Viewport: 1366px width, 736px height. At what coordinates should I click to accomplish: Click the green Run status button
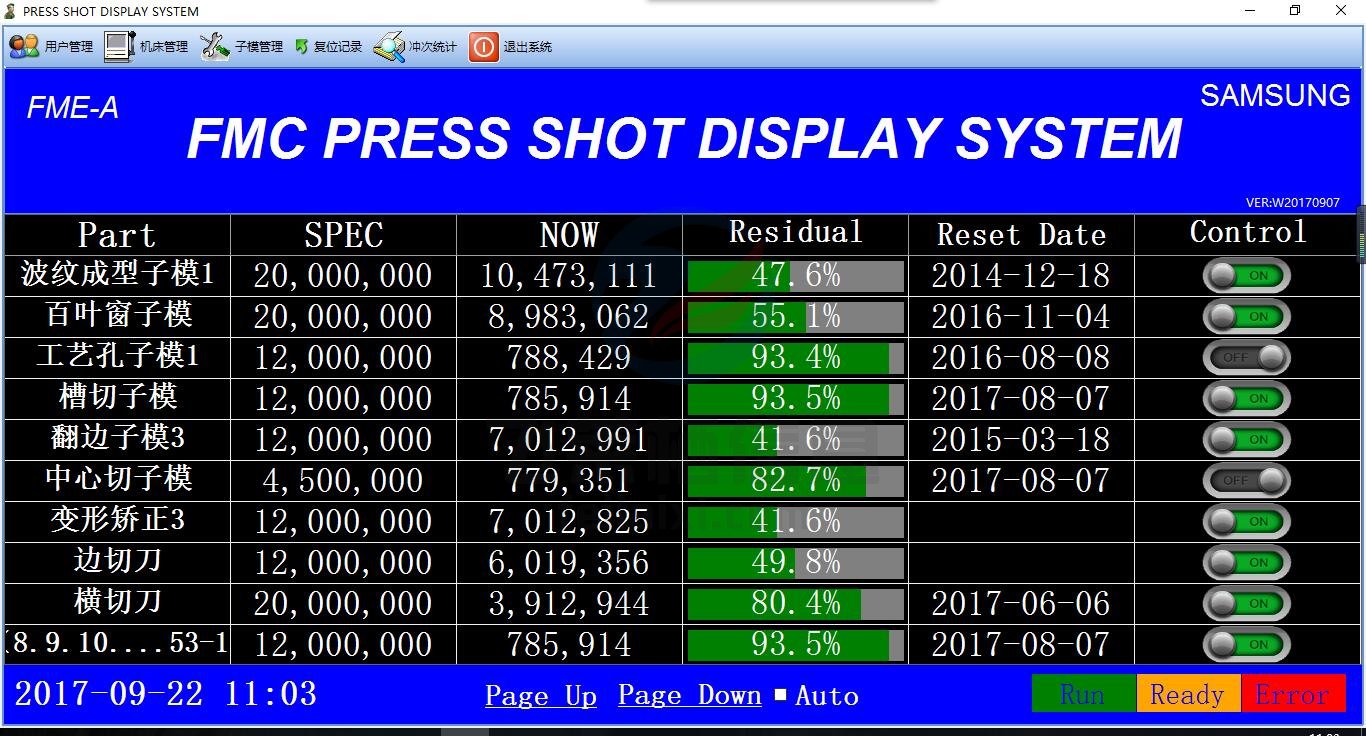pos(1084,694)
